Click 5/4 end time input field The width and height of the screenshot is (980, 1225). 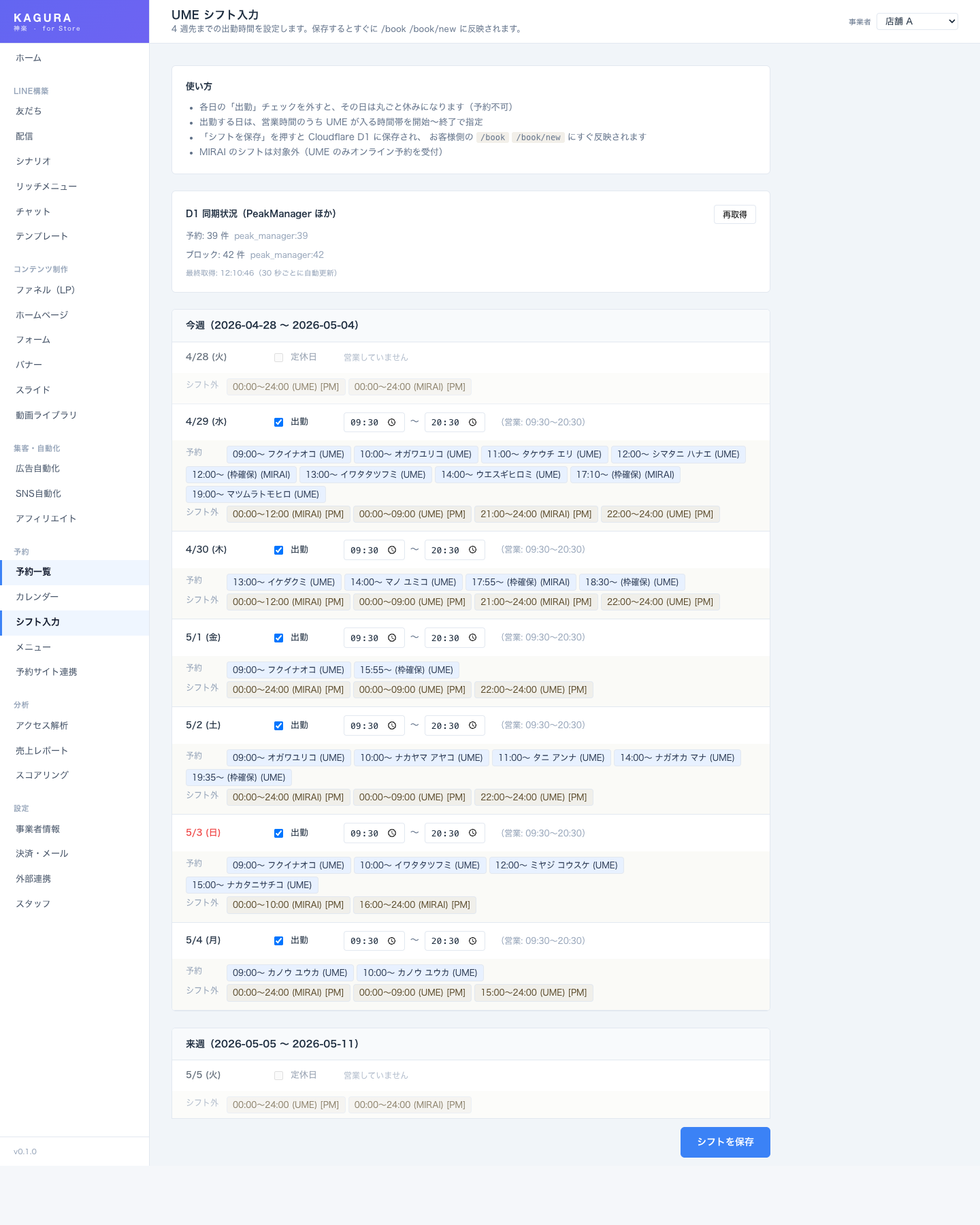coord(446,941)
